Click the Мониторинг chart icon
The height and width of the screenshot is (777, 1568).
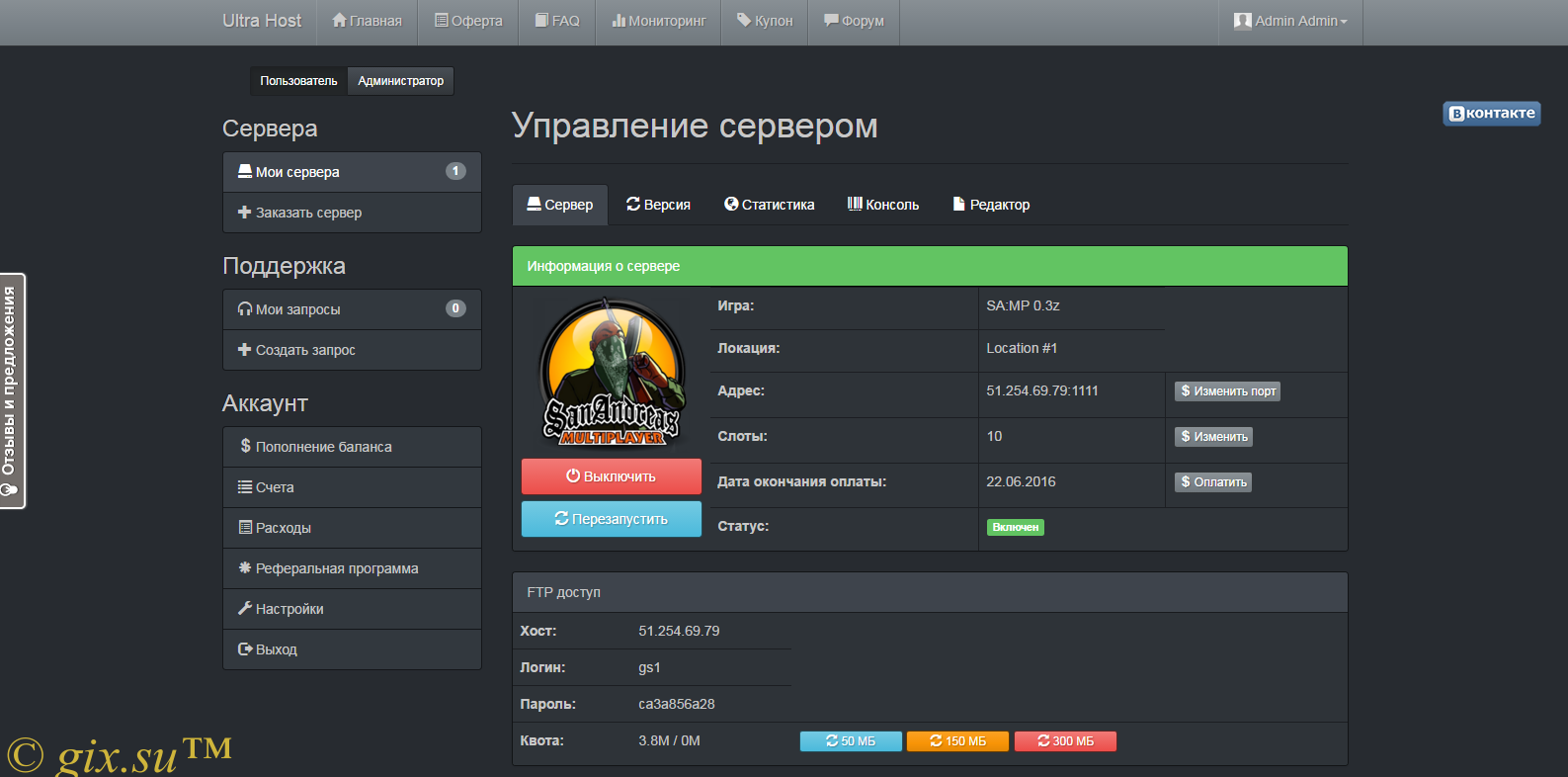(619, 20)
